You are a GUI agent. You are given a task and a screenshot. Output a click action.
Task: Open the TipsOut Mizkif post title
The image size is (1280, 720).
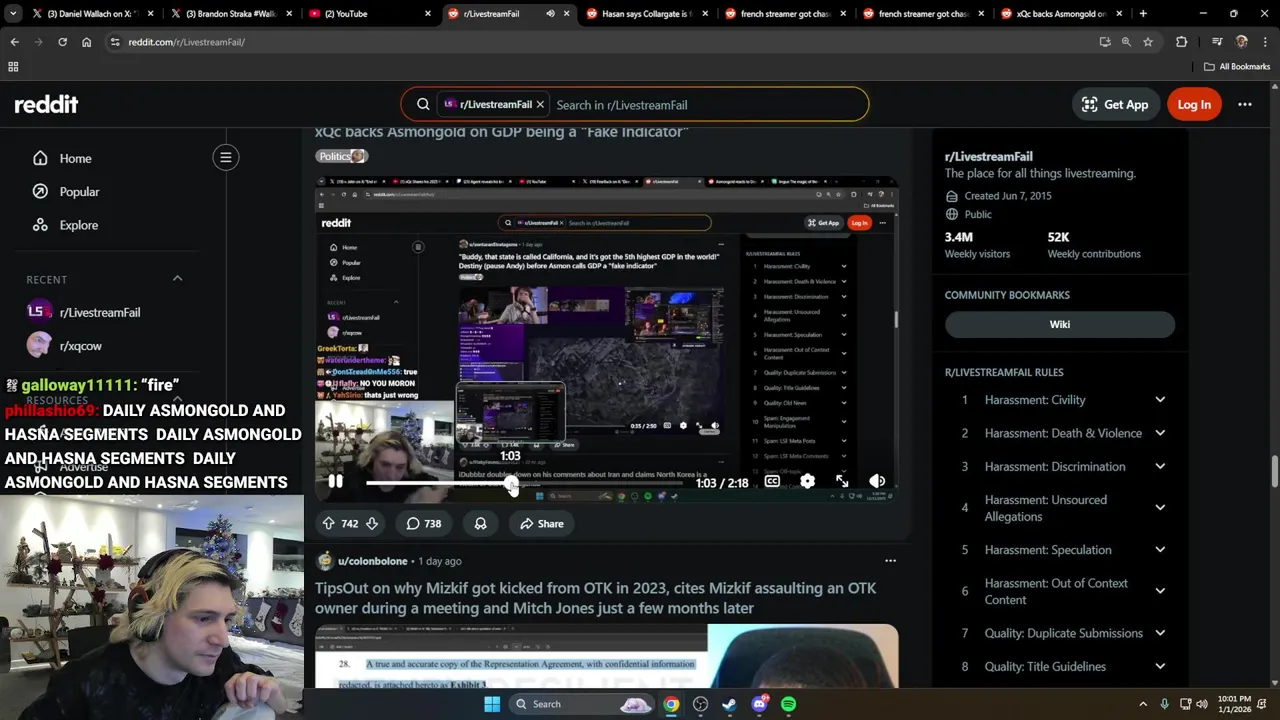coord(595,598)
